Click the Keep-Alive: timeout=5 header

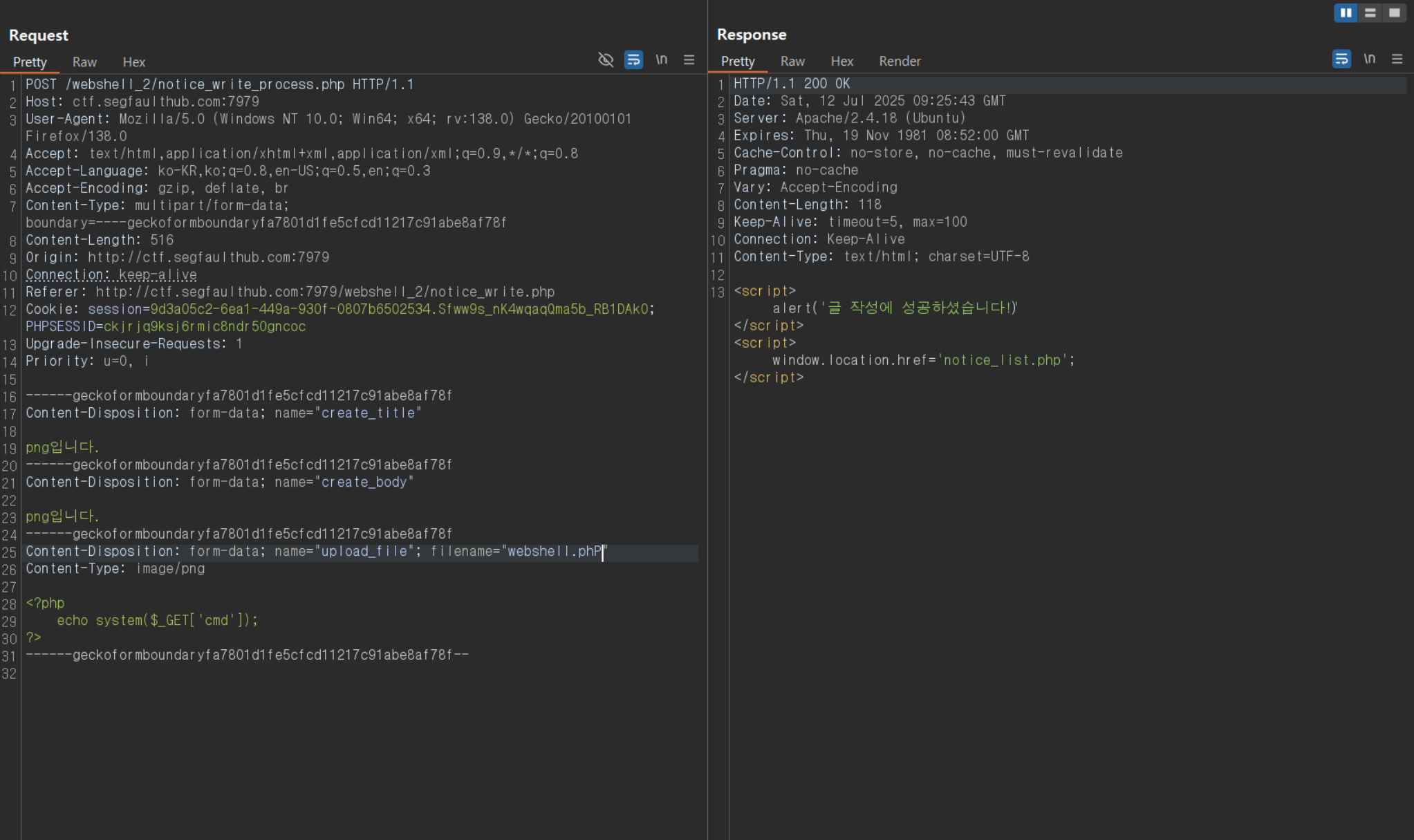[x=850, y=222]
